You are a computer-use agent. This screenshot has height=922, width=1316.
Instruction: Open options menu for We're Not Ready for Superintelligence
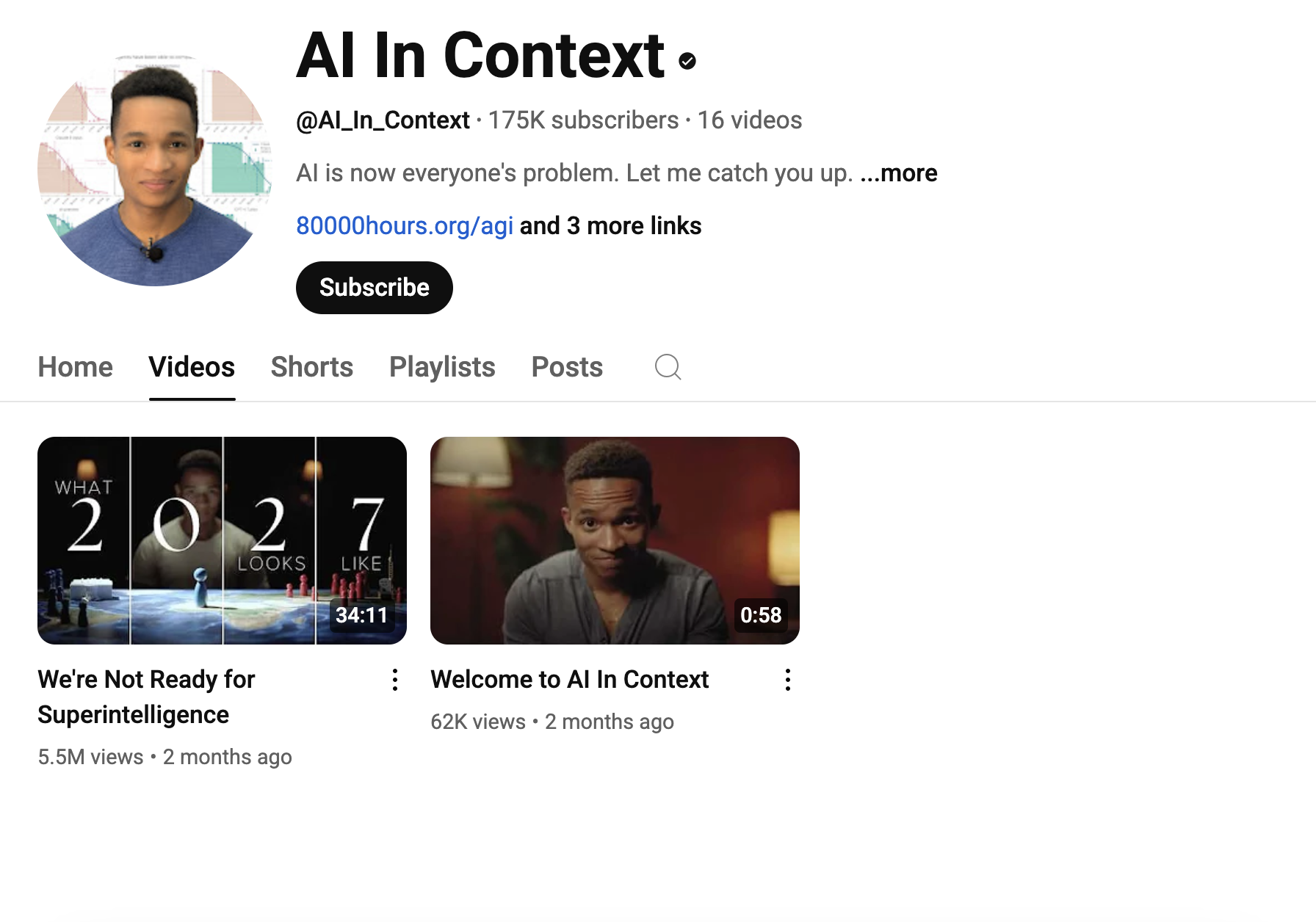click(x=395, y=680)
